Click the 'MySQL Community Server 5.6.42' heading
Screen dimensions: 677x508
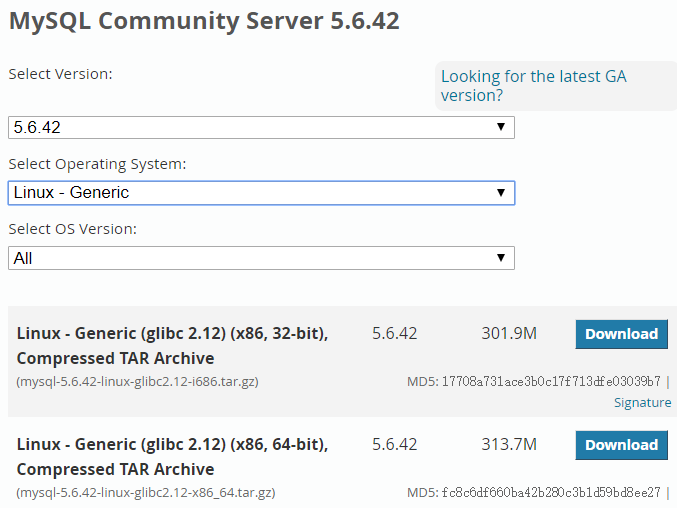pyautogui.click(x=204, y=21)
